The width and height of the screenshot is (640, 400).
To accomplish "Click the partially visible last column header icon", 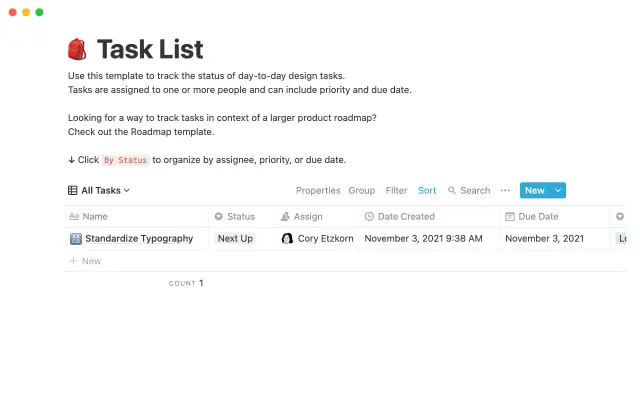I will [620, 217].
